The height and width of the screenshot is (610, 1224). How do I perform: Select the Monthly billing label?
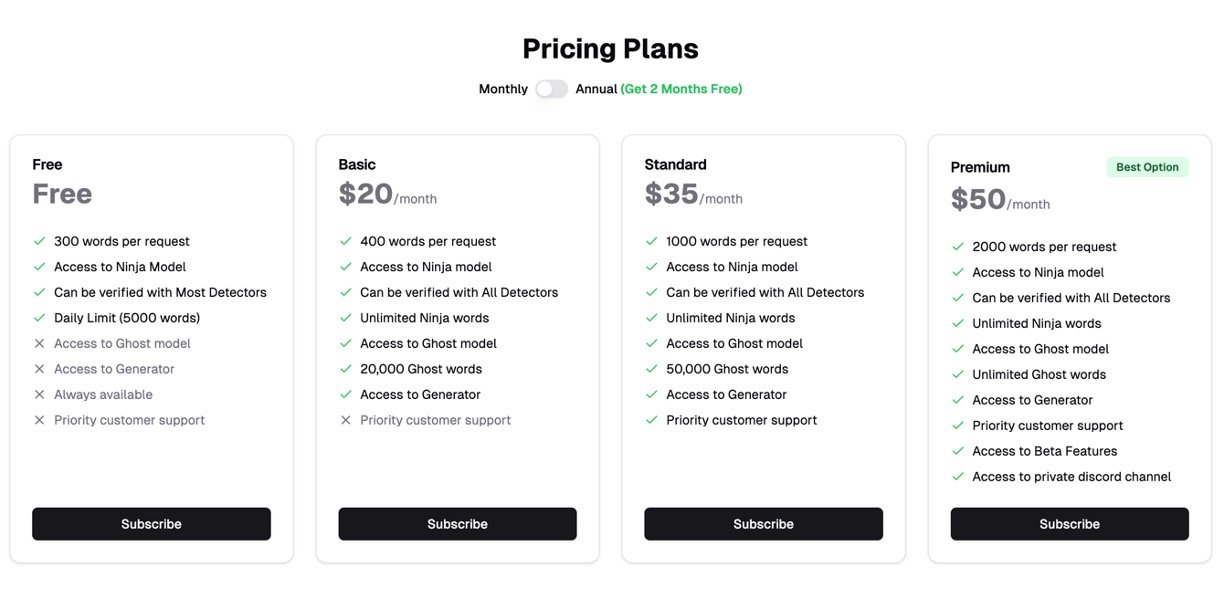[x=503, y=89]
